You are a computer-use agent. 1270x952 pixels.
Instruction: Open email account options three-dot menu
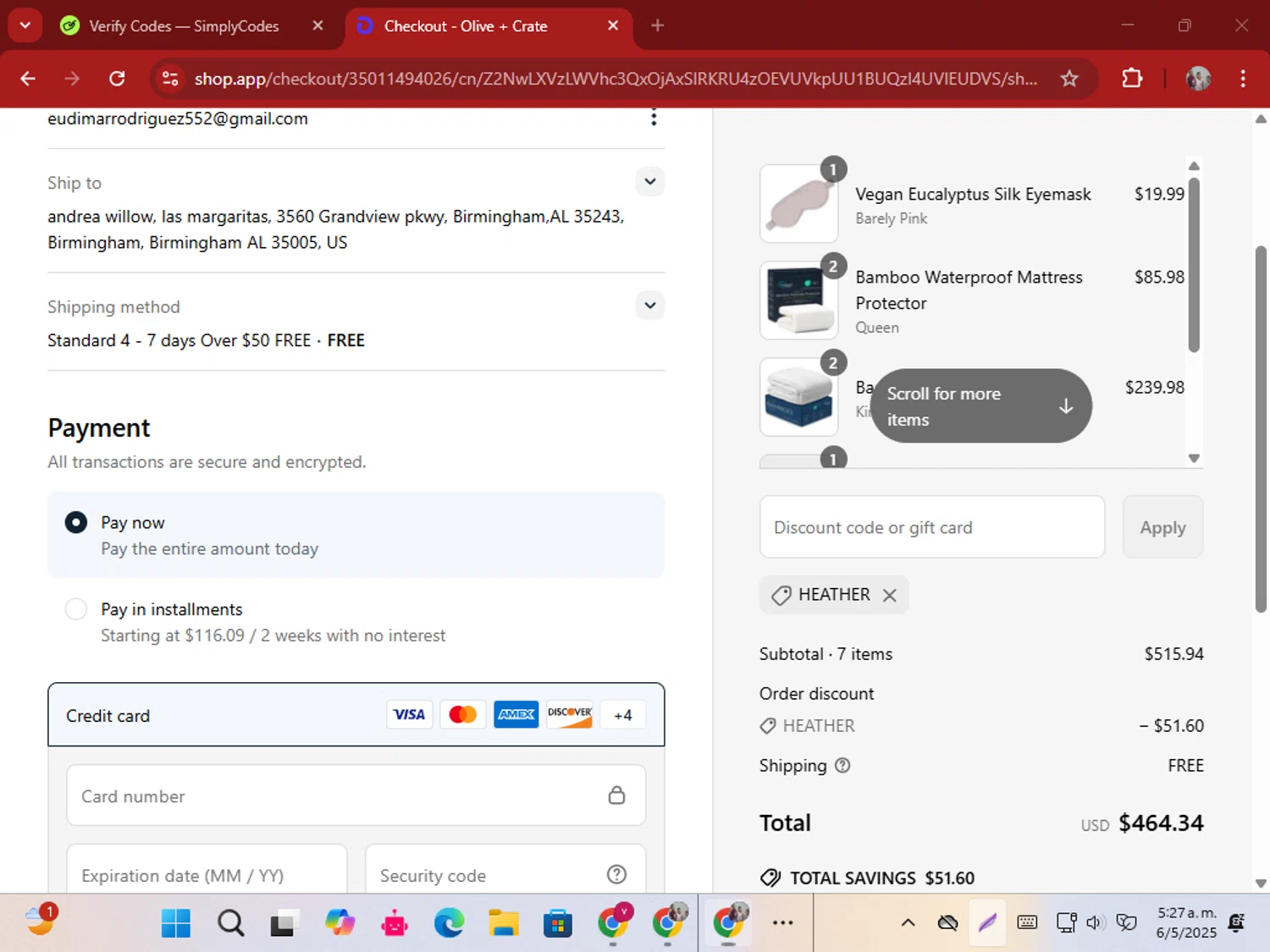654,118
